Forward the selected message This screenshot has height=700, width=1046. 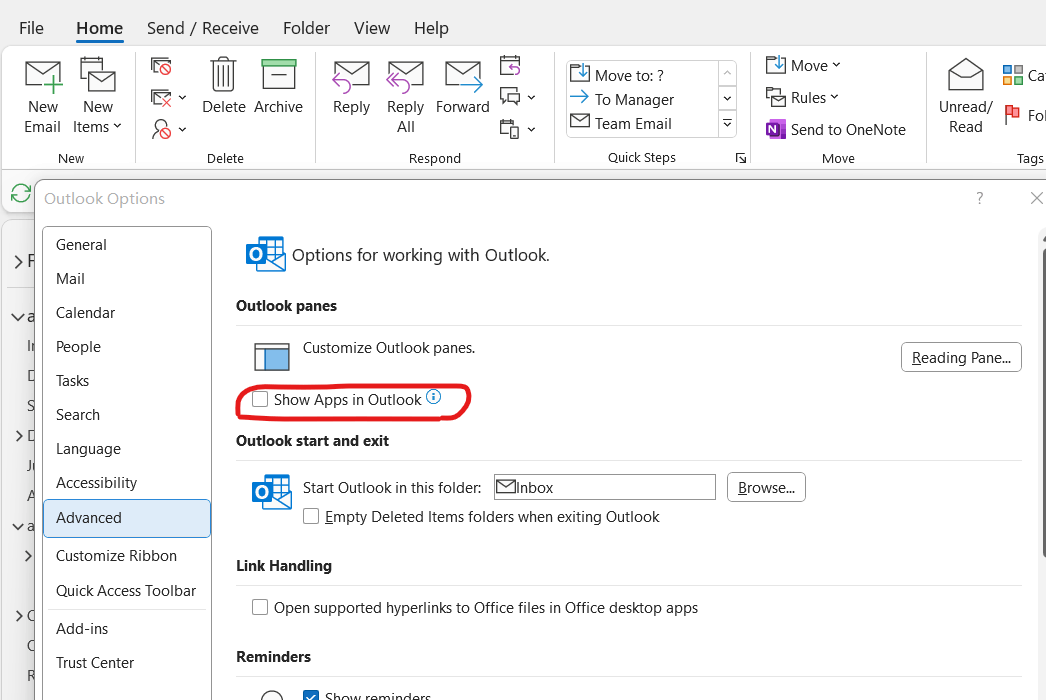(462, 87)
